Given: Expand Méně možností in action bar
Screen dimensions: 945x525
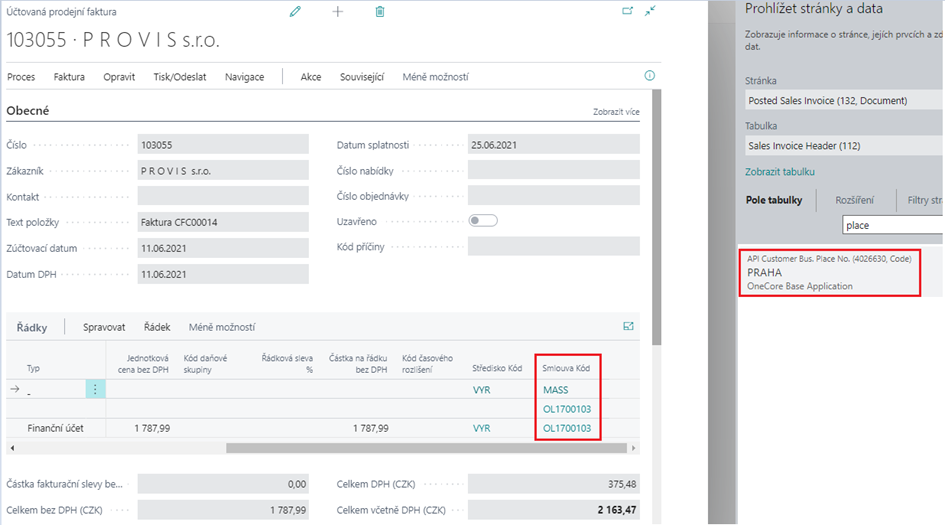Looking at the screenshot, I should point(435,77).
